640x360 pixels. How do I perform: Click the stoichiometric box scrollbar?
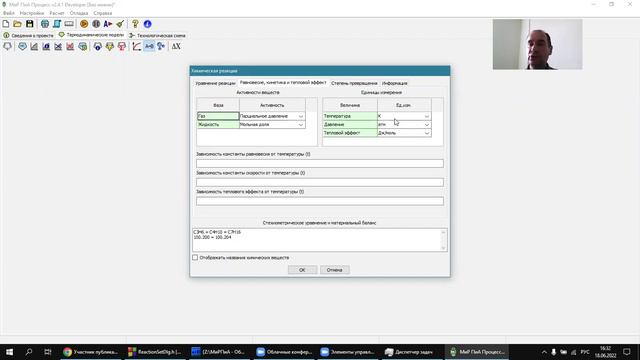tap(444, 240)
